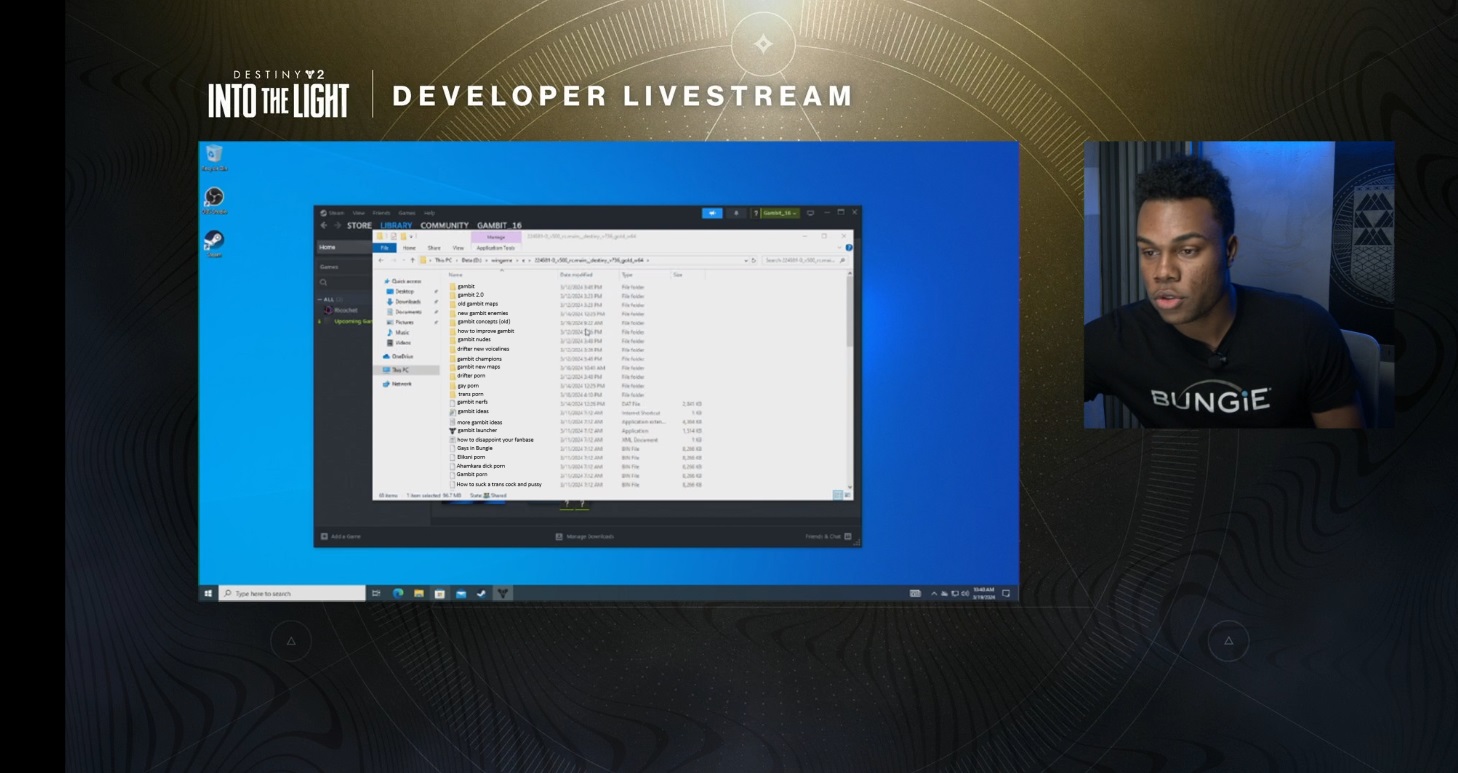Open the address bar history dropdown
The width and height of the screenshot is (1458, 773).
point(744,260)
